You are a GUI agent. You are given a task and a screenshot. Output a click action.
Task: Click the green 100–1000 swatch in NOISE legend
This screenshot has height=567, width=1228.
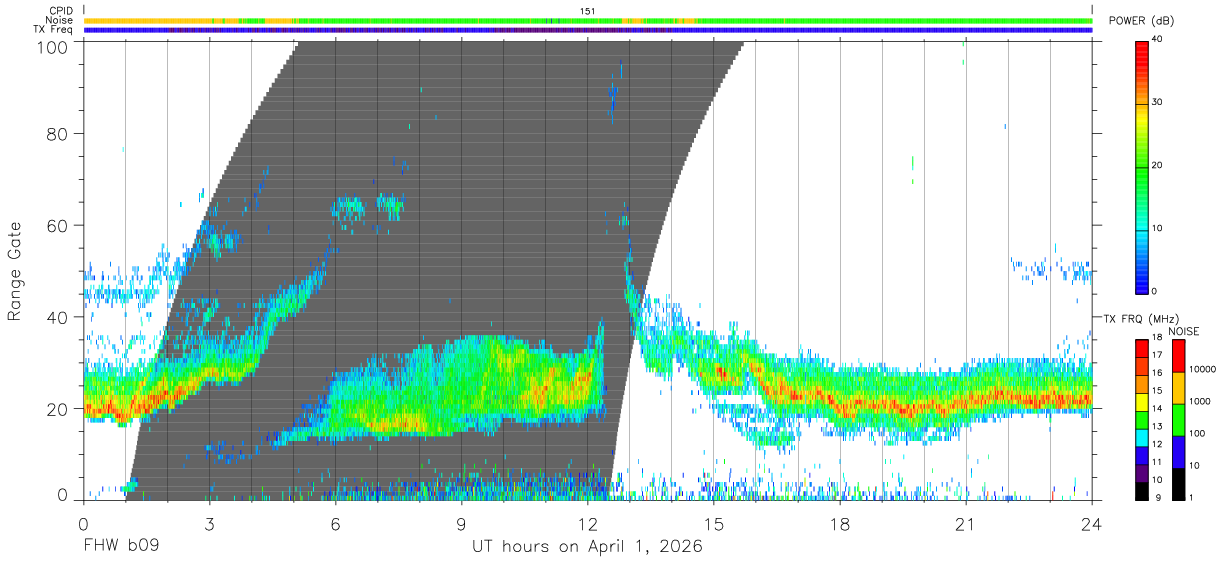pyautogui.click(x=1178, y=420)
